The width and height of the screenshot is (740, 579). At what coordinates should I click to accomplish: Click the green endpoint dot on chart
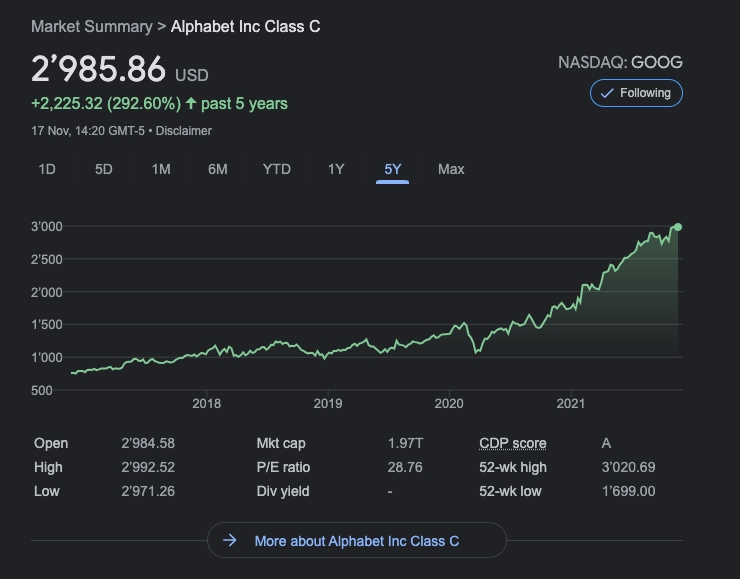[x=678, y=227]
